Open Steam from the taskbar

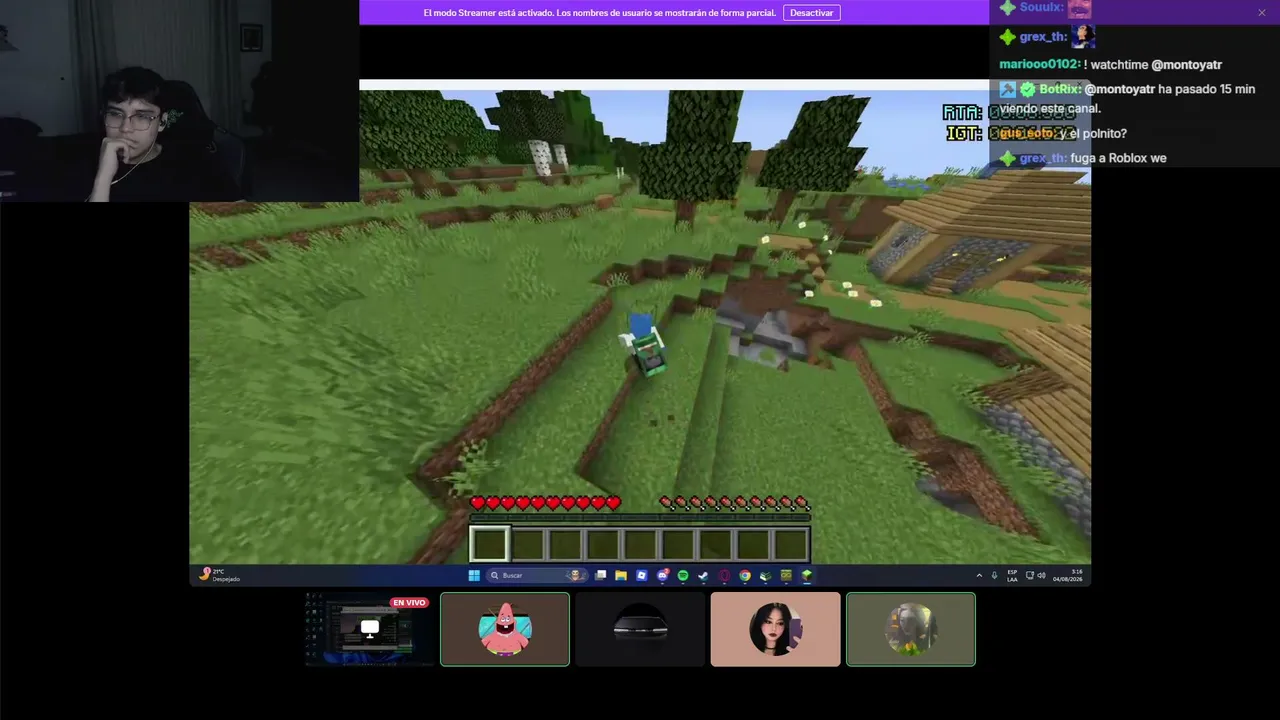coord(703,575)
